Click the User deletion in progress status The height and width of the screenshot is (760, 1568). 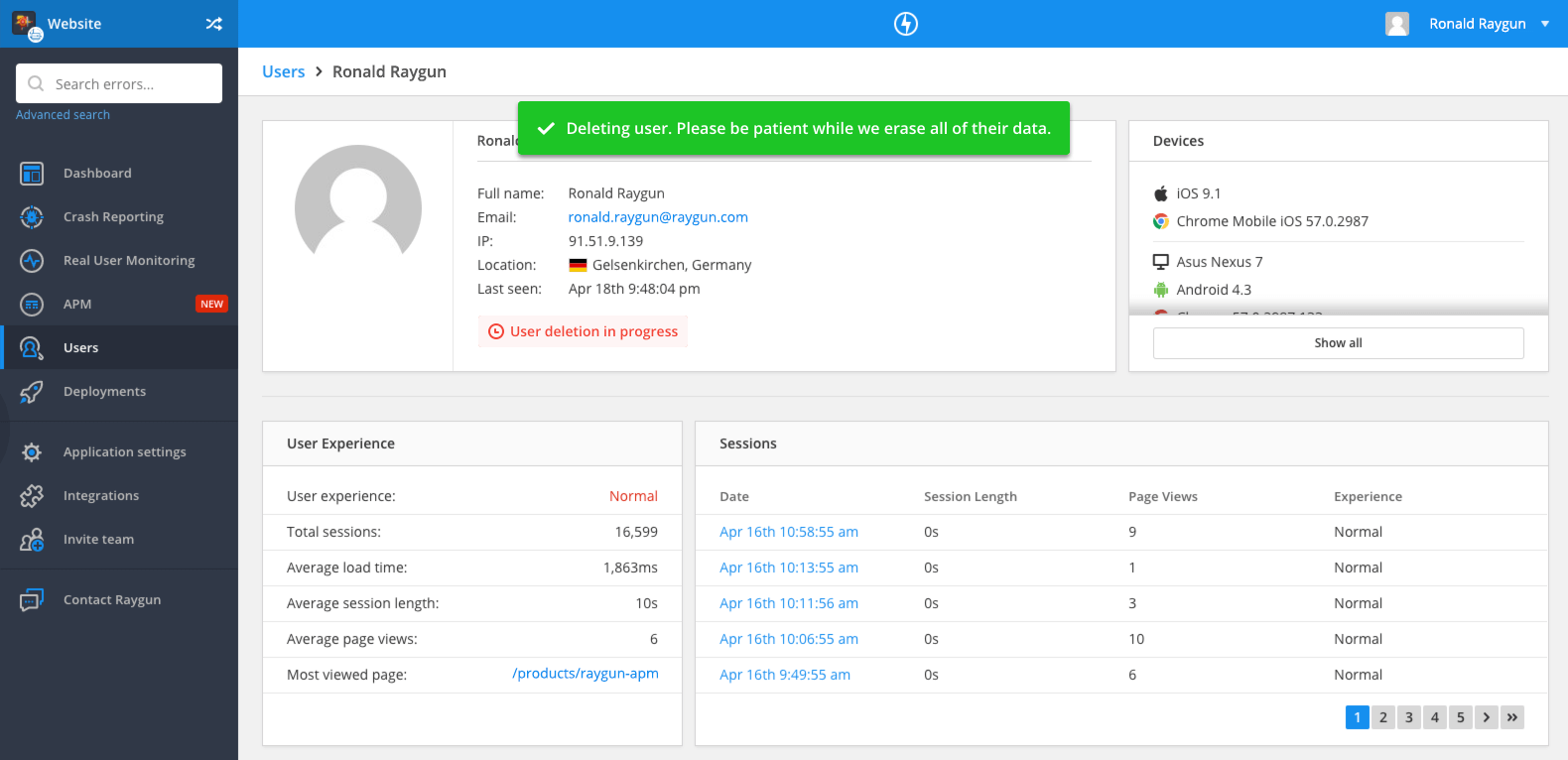[583, 331]
